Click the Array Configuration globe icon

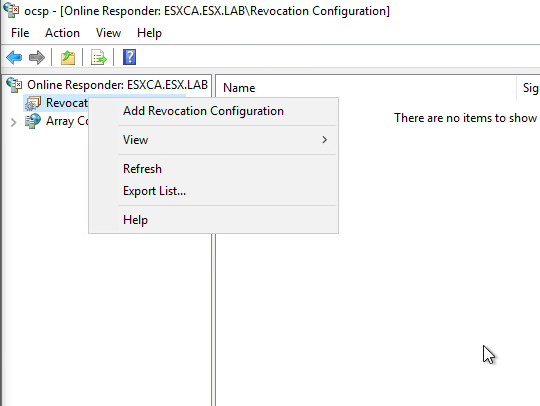pyautogui.click(x=33, y=121)
